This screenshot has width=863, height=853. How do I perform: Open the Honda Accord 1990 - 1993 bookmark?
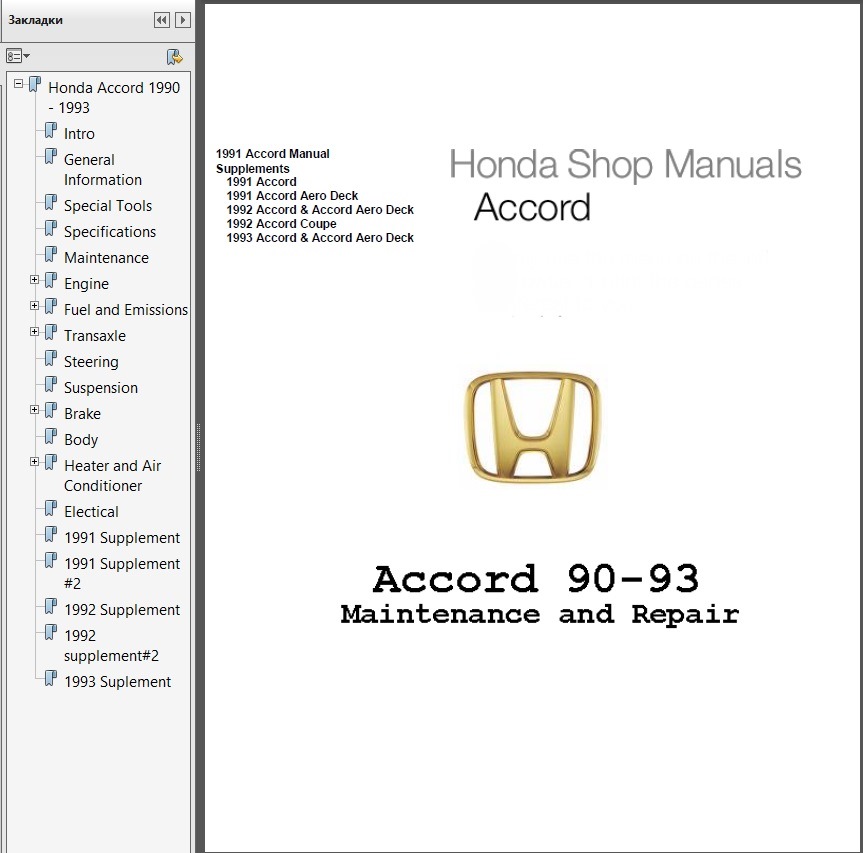click(x=114, y=97)
